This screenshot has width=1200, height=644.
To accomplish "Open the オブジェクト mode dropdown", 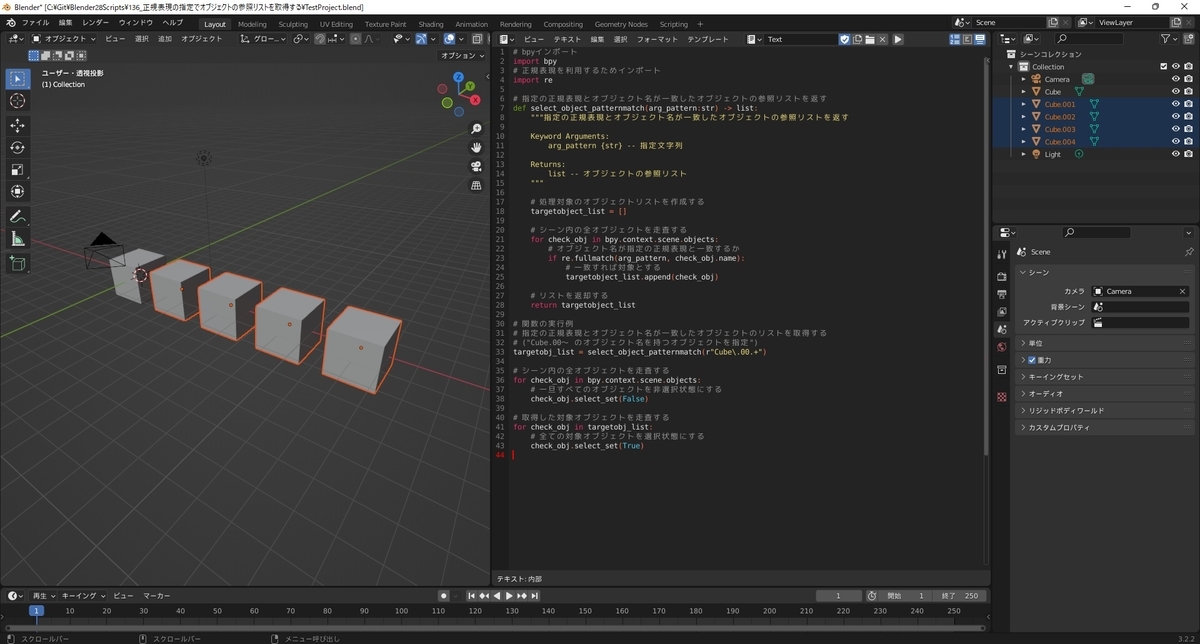I will [64, 39].
